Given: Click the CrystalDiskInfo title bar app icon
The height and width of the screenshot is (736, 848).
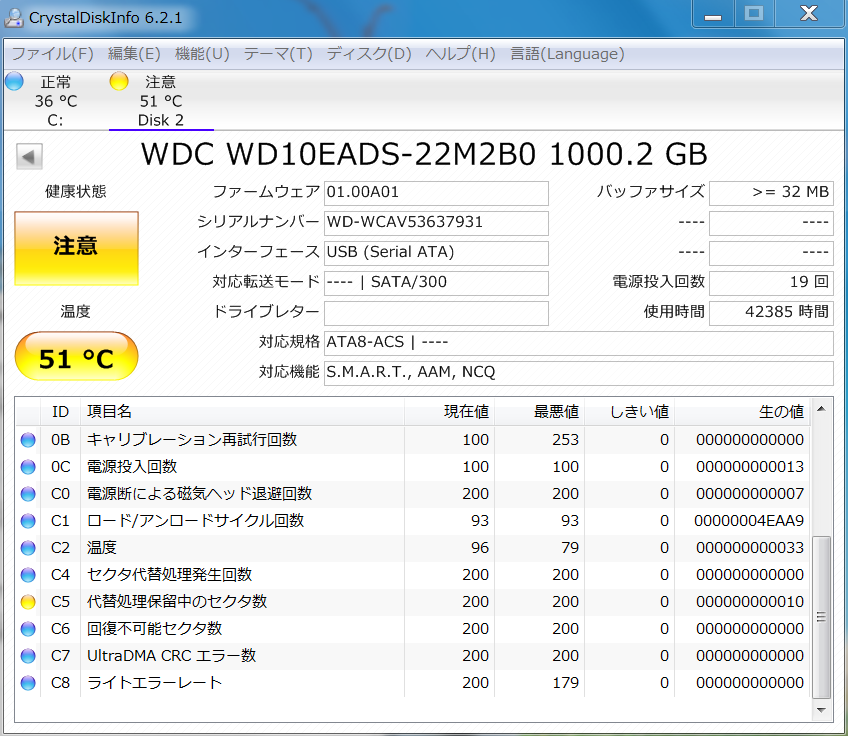Looking at the screenshot, I should pyautogui.click(x=14, y=17).
